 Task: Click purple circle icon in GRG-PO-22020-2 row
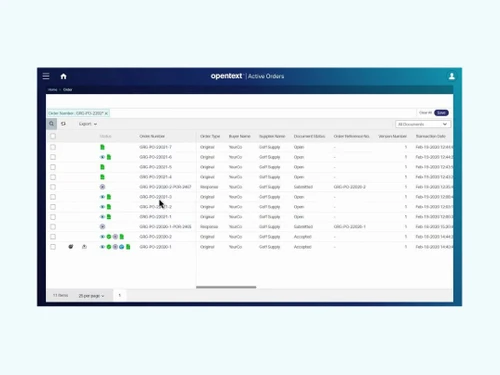pyautogui.click(x=115, y=237)
